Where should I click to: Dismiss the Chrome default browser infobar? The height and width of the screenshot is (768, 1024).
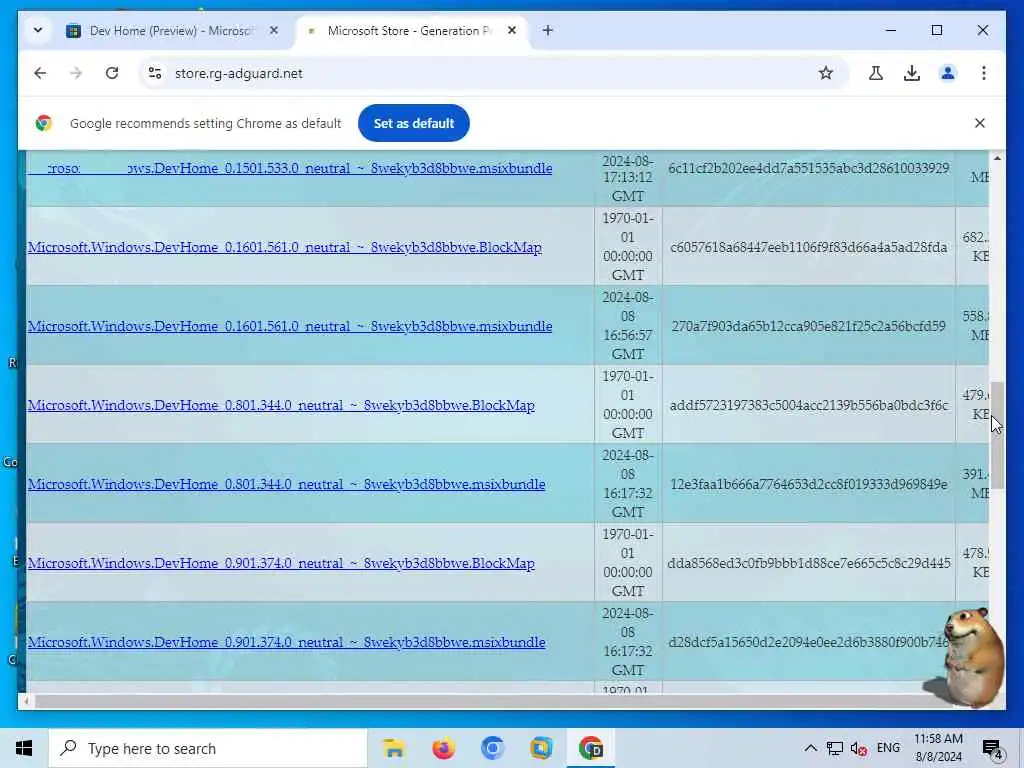point(980,123)
